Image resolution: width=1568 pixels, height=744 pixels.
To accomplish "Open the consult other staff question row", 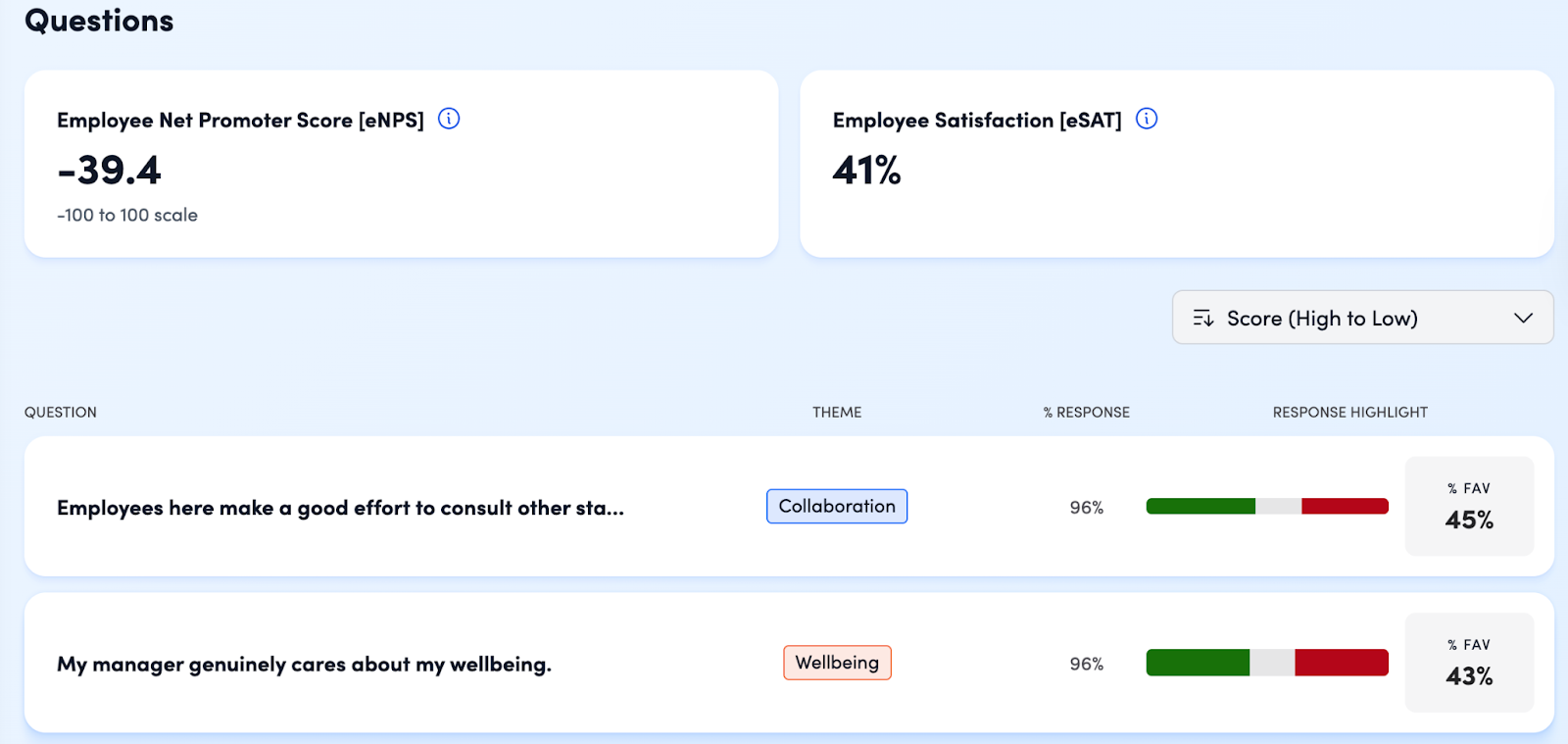I will tap(340, 508).
